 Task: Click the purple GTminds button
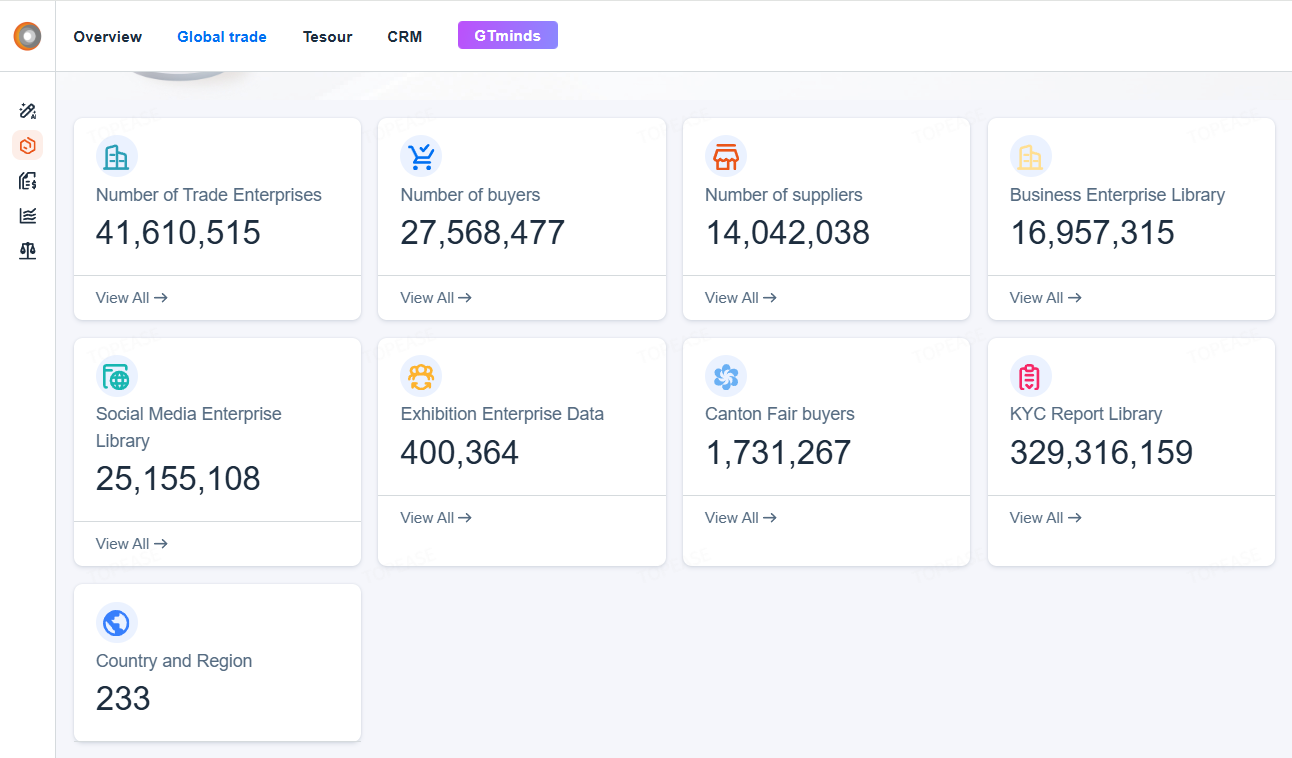[508, 36]
